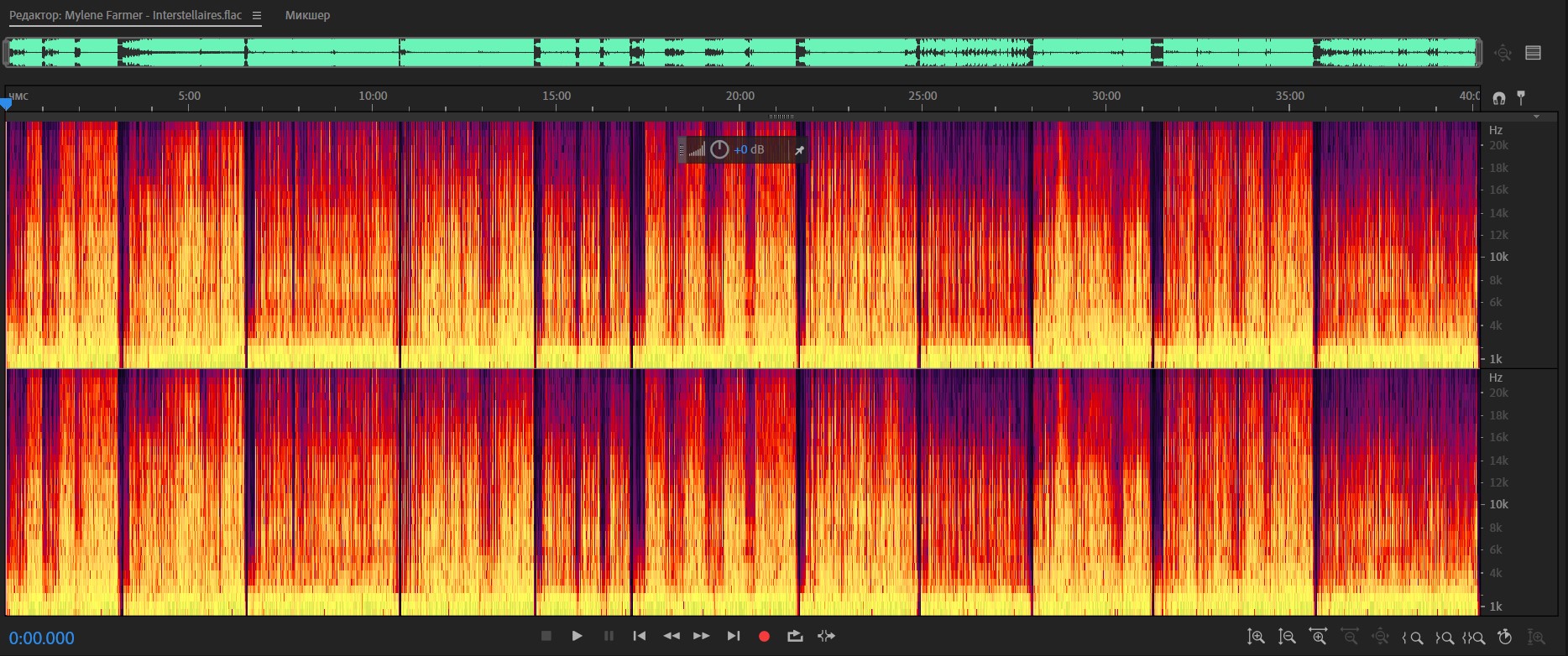Click the fast forward button
Image resolution: width=1568 pixels, height=656 pixels.
[702, 637]
